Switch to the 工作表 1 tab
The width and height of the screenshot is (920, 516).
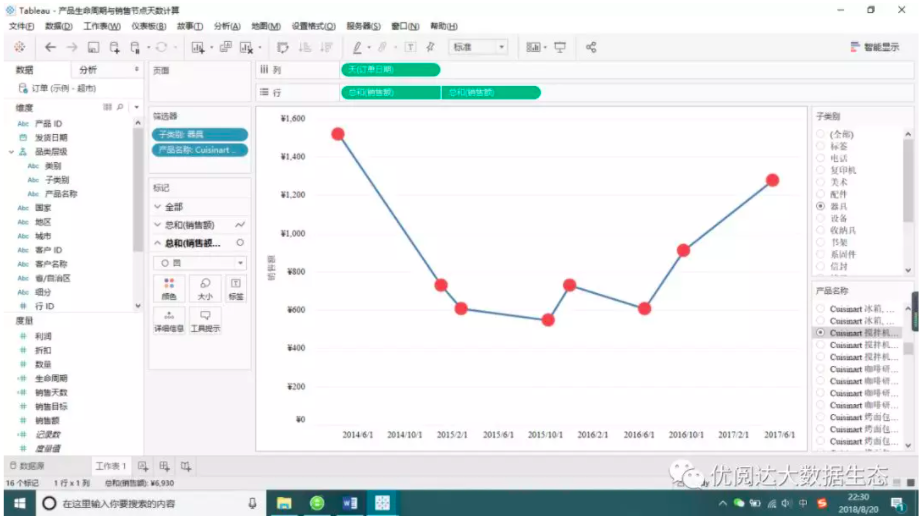tap(111, 466)
